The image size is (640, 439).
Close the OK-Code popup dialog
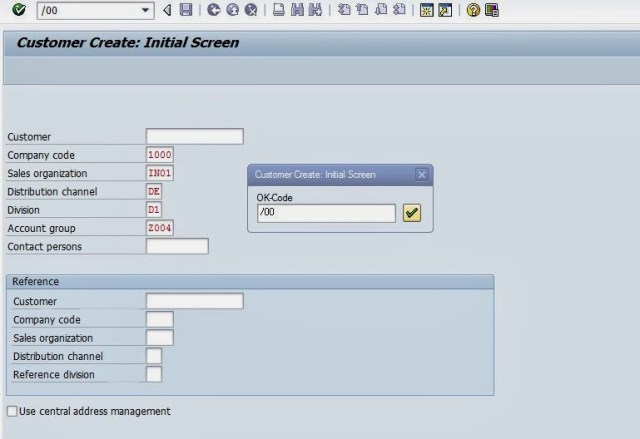422,175
